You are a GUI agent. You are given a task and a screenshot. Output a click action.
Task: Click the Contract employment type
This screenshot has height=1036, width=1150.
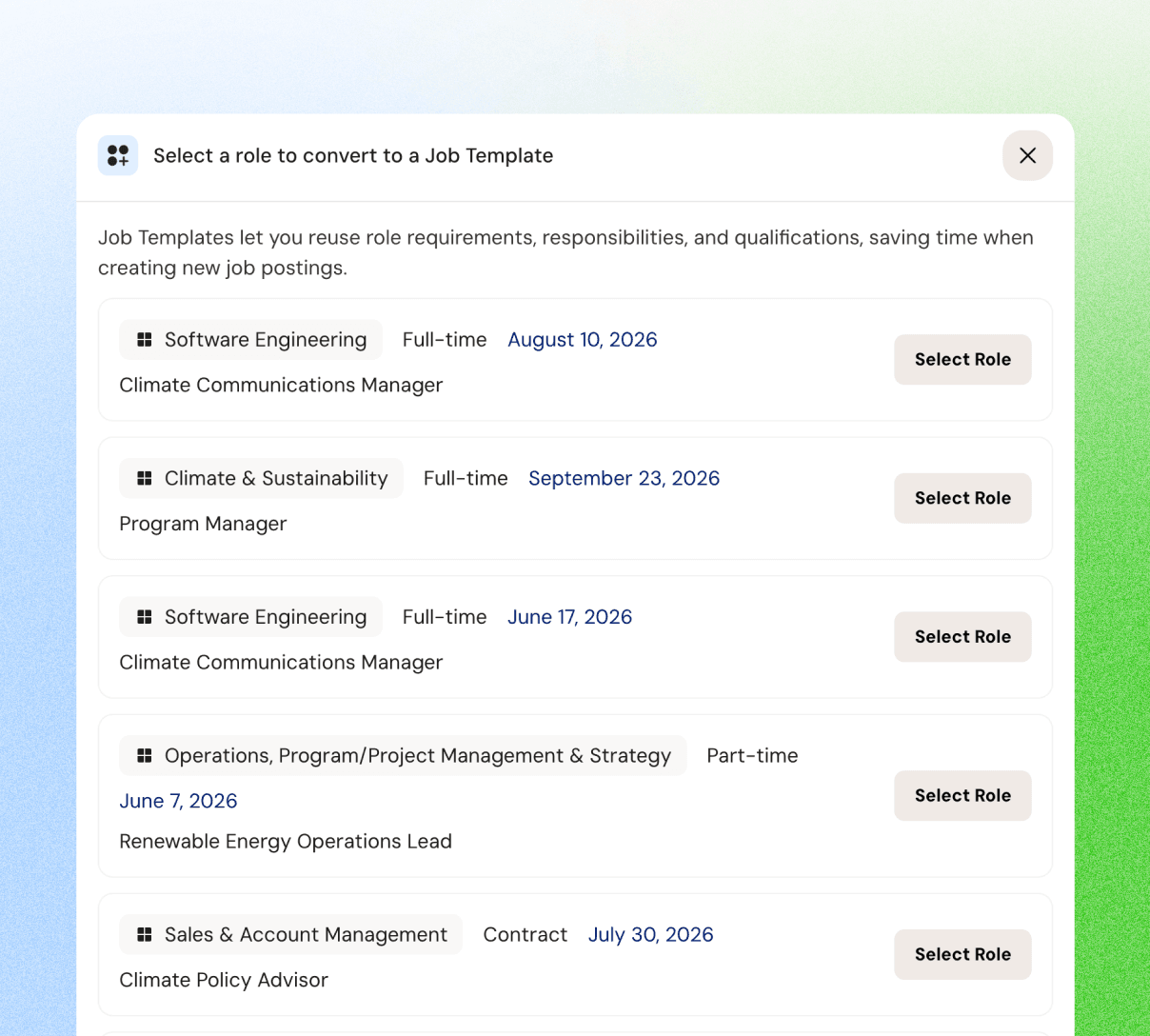525,935
